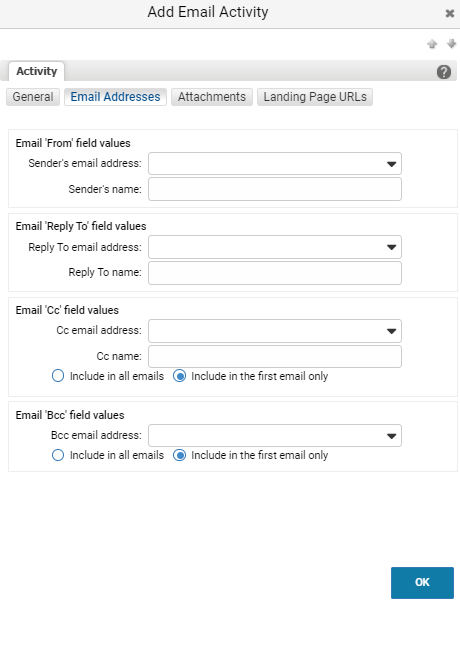
Task: Select Bcc 'Include in all emails' radio
Action: 58,455
